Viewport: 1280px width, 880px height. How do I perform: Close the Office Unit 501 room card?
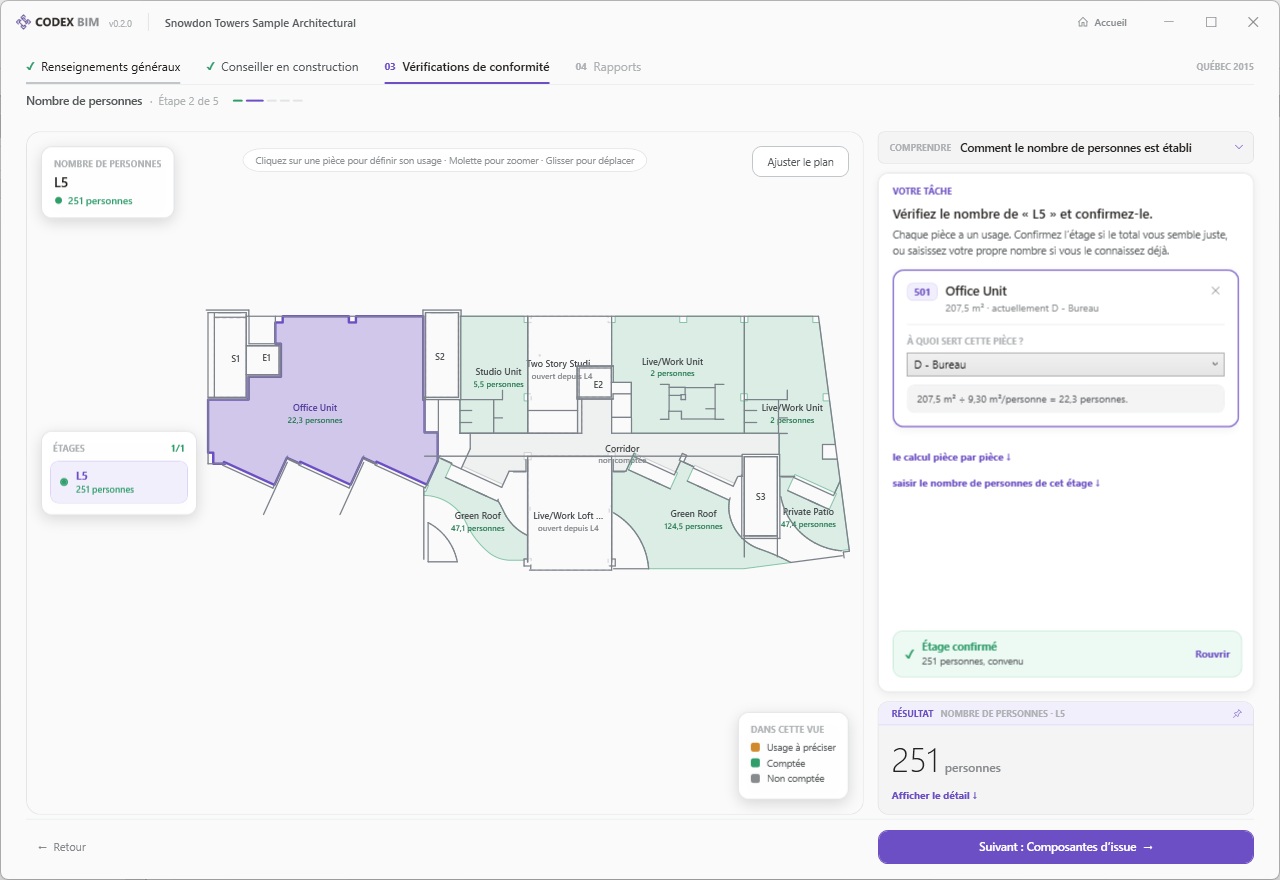(x=1215, y=291)
